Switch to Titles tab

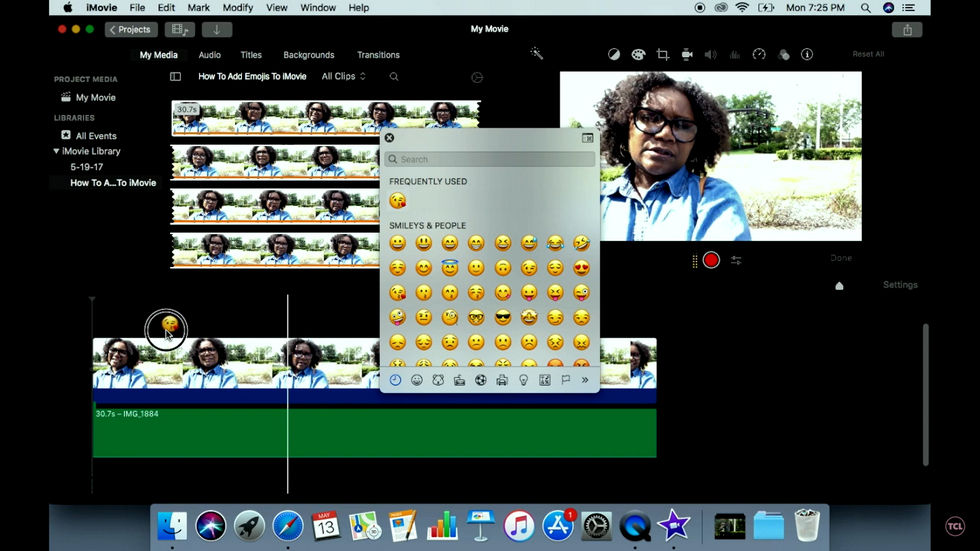click(x=251, y=55)
